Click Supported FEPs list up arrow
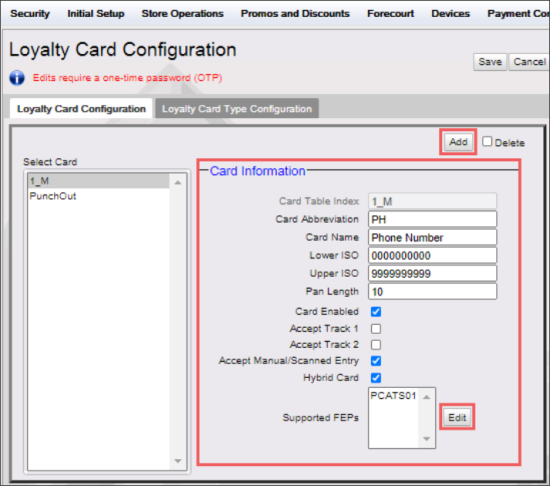The height and width of the screenshot is (486, 550). [427, 397]
